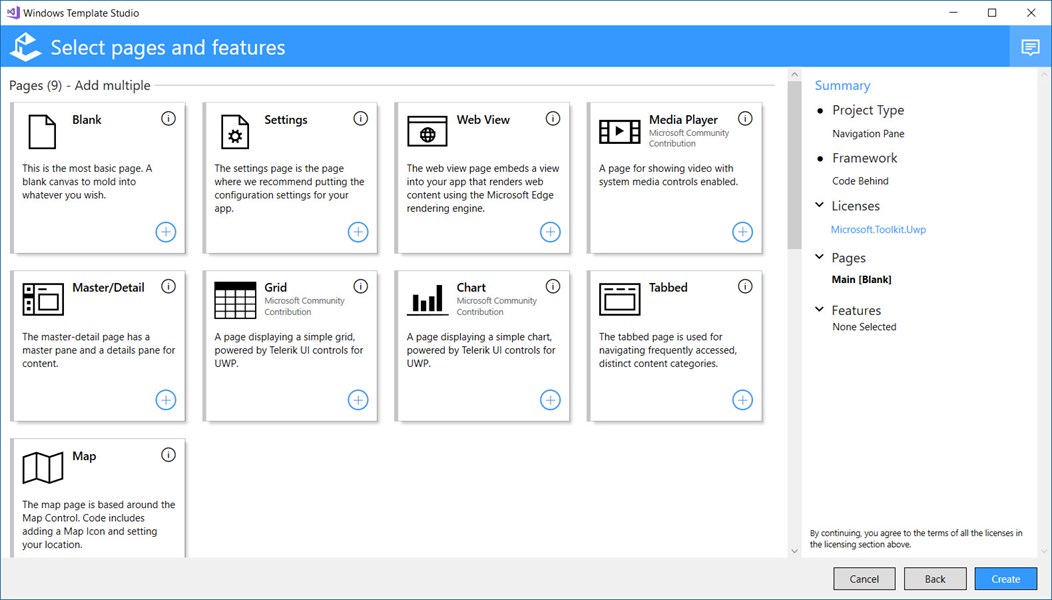Image resolution: width=1052 pixels, height=600 pixels.
Task: Click the Media Player film icon
Action: point(619,132)
